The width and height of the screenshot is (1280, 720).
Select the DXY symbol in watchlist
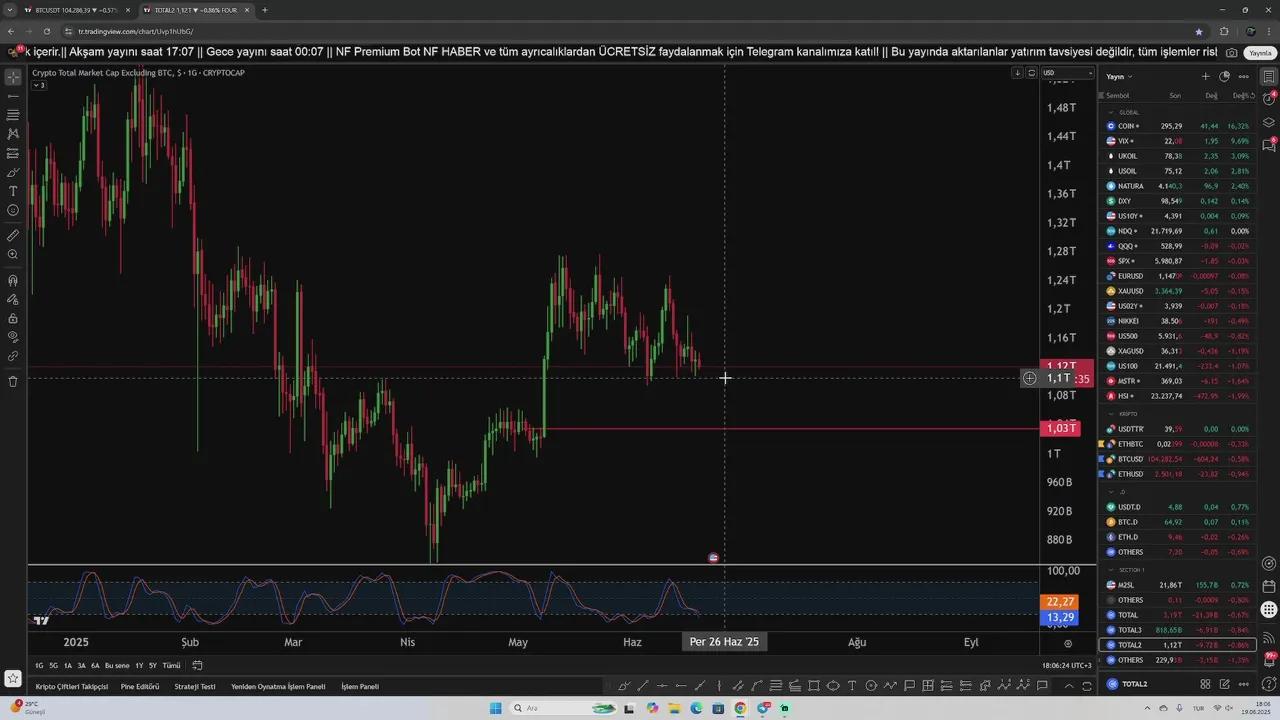click(x=1179, y=201)
